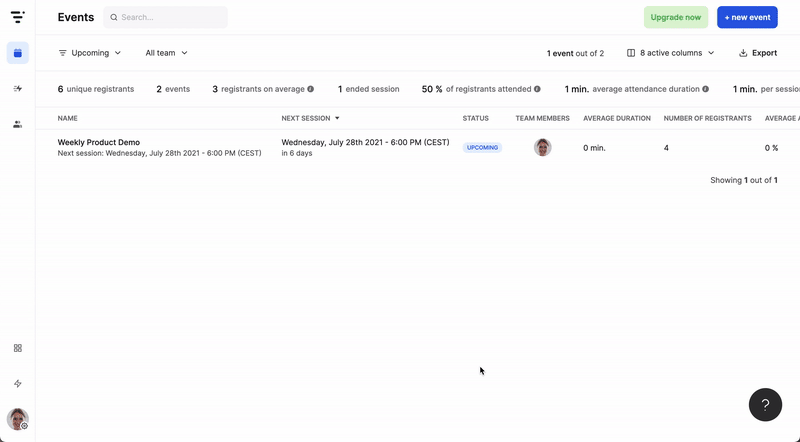This screenshot has height=442, width=800.
Task: Open the All team dropdown
Action: [x=166, y=53]
